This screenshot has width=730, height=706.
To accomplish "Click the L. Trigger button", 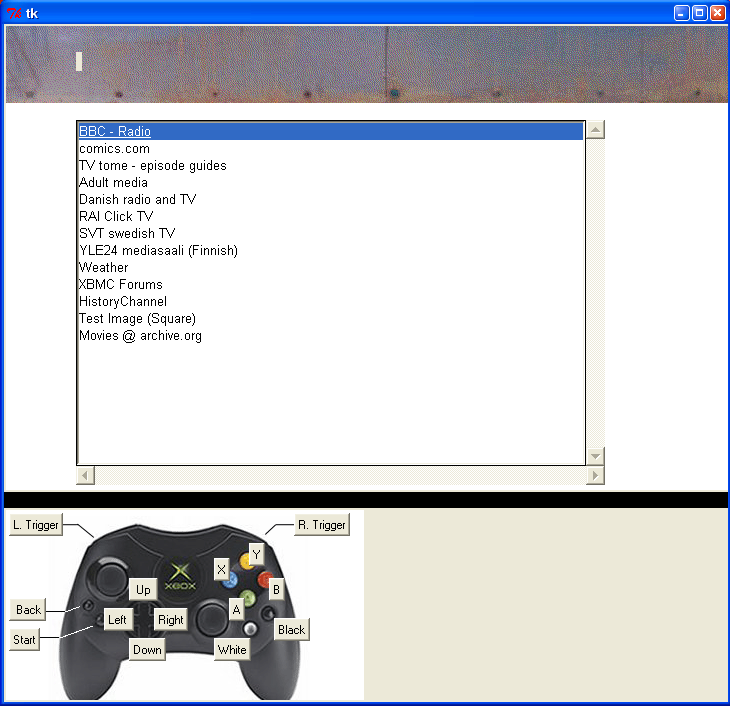I will [x=36, y=525].
